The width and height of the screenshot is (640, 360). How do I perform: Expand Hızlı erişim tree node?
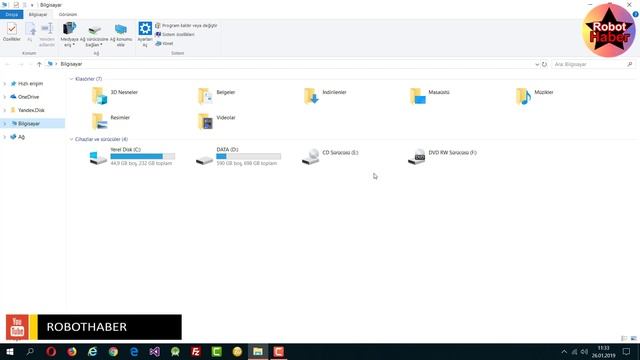[4, 84]
